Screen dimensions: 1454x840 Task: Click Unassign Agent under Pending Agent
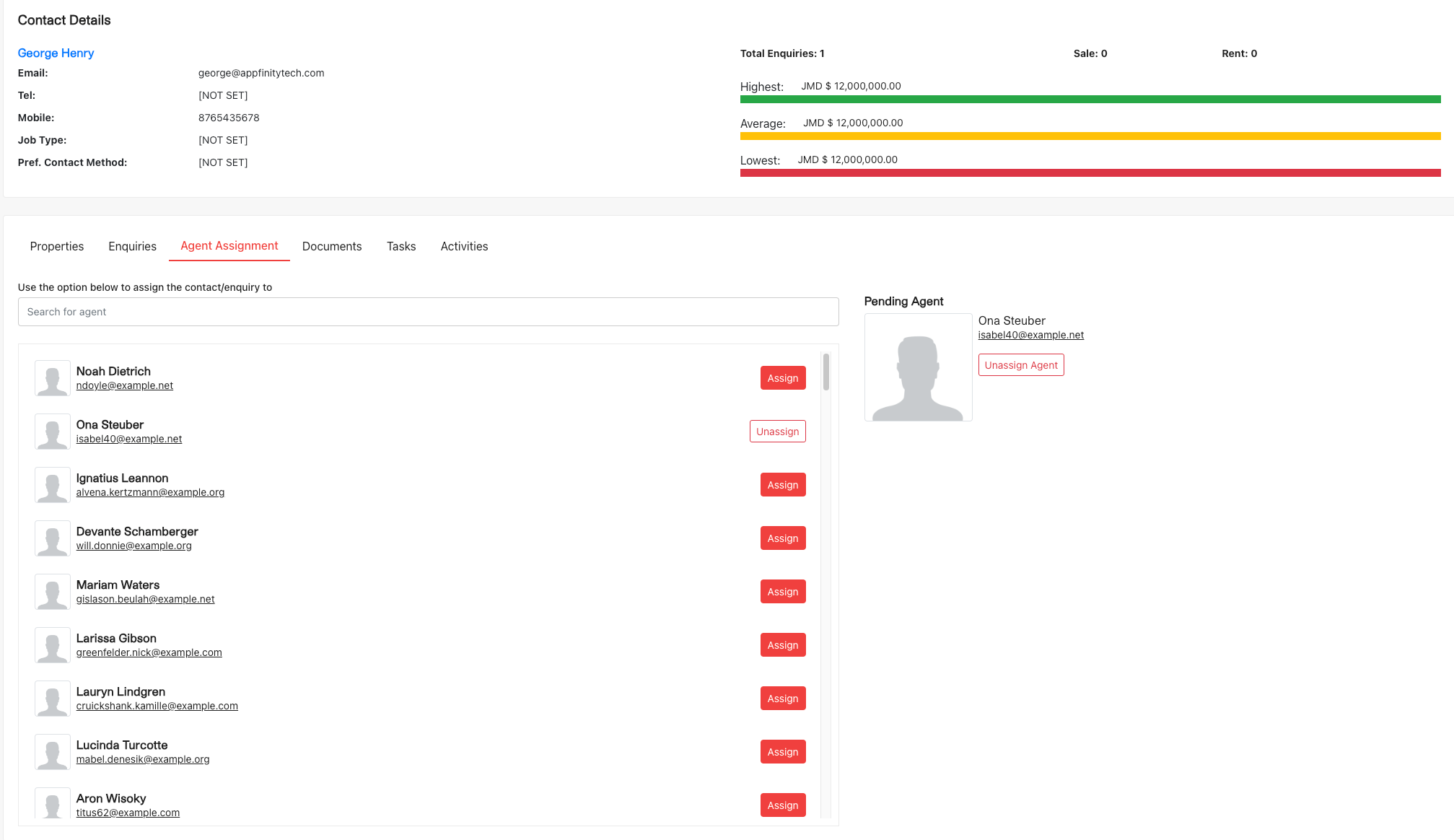click(1020, 364)
